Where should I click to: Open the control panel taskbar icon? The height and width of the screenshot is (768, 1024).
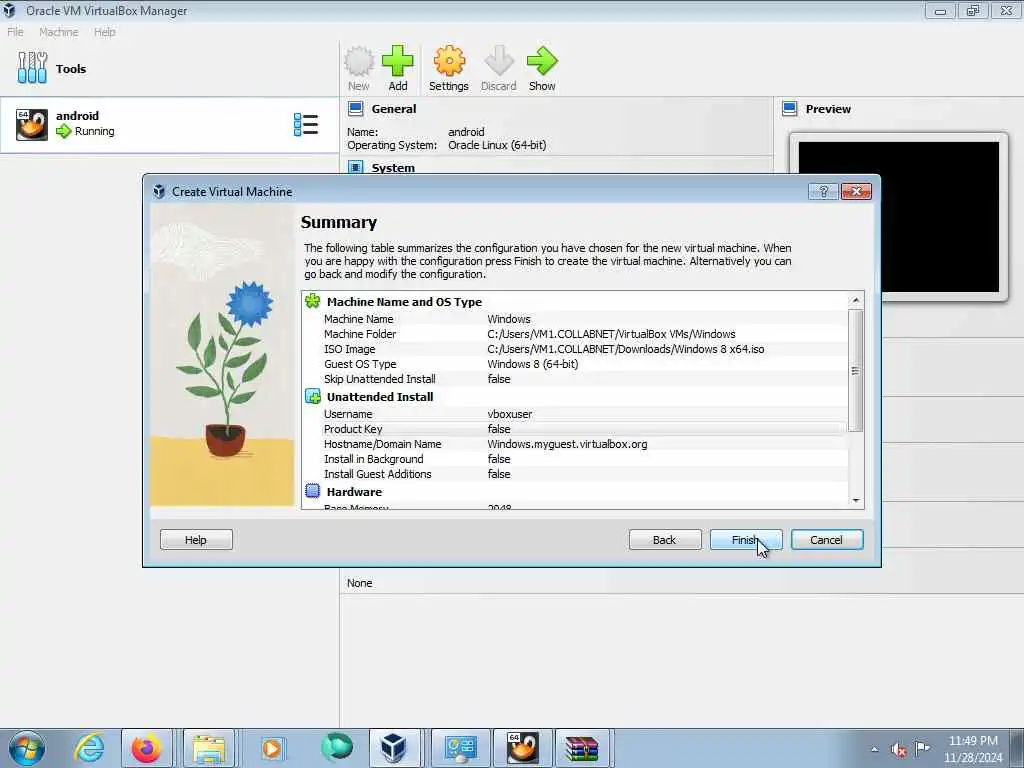pyautogui.click(x=460, y=748)
